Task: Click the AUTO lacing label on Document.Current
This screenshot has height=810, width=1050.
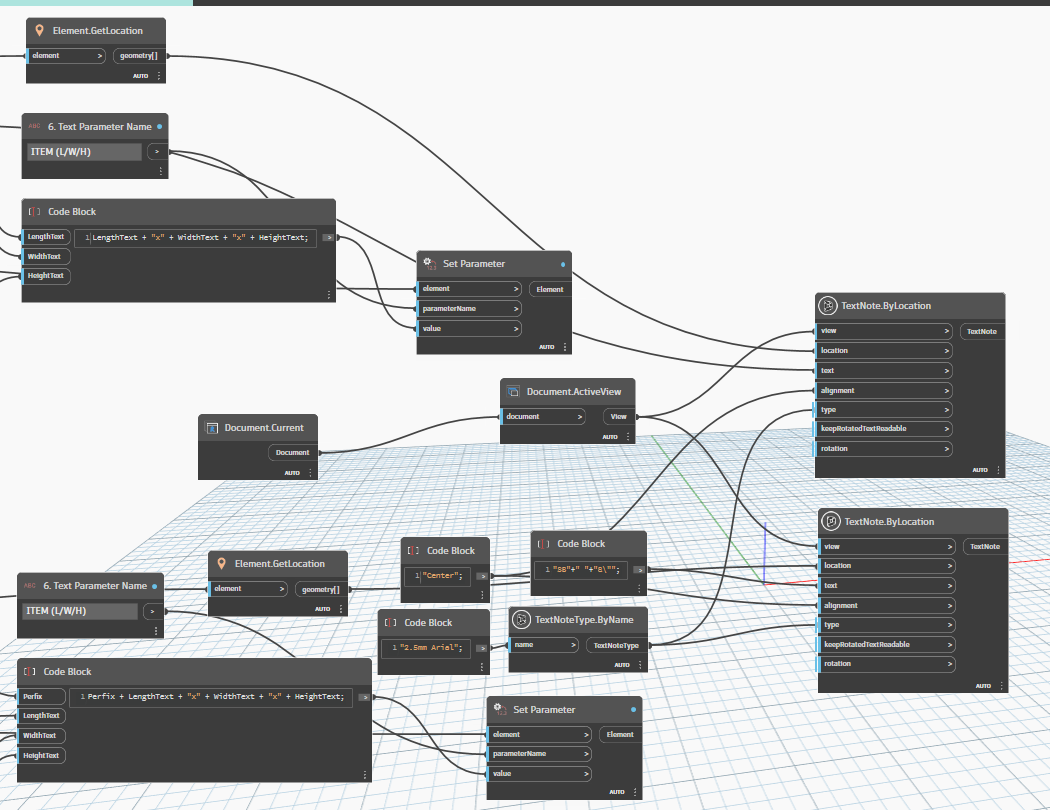Action: [x=292, y=473]
